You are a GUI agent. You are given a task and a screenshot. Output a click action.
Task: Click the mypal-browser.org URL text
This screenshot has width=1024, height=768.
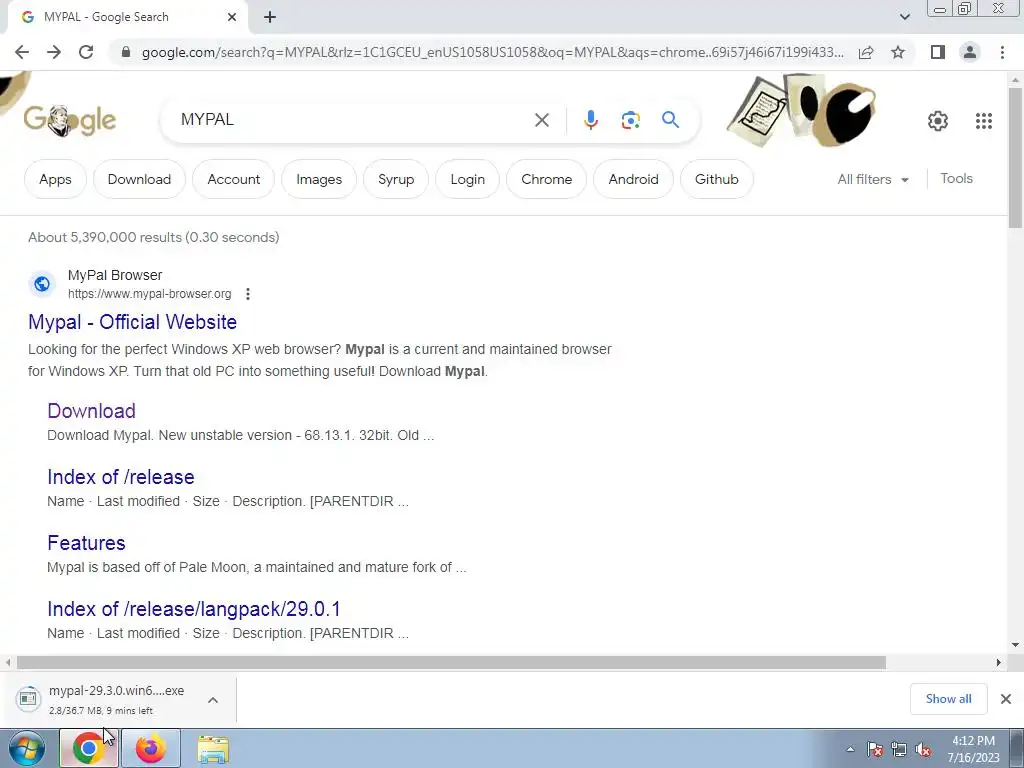pos(150,294)
